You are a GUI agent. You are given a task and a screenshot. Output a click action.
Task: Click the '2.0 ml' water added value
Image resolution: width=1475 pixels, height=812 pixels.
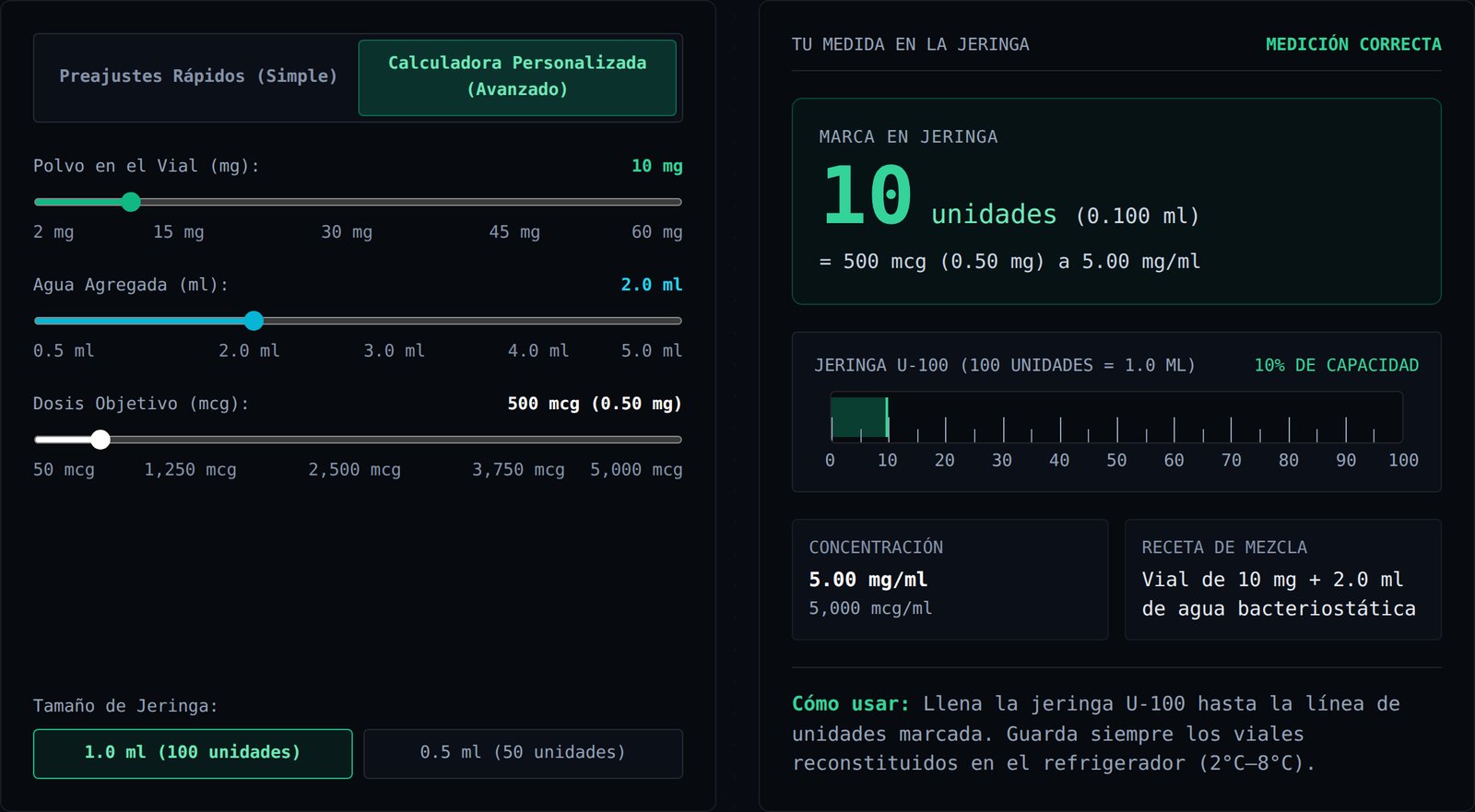(x=652, y=285)
